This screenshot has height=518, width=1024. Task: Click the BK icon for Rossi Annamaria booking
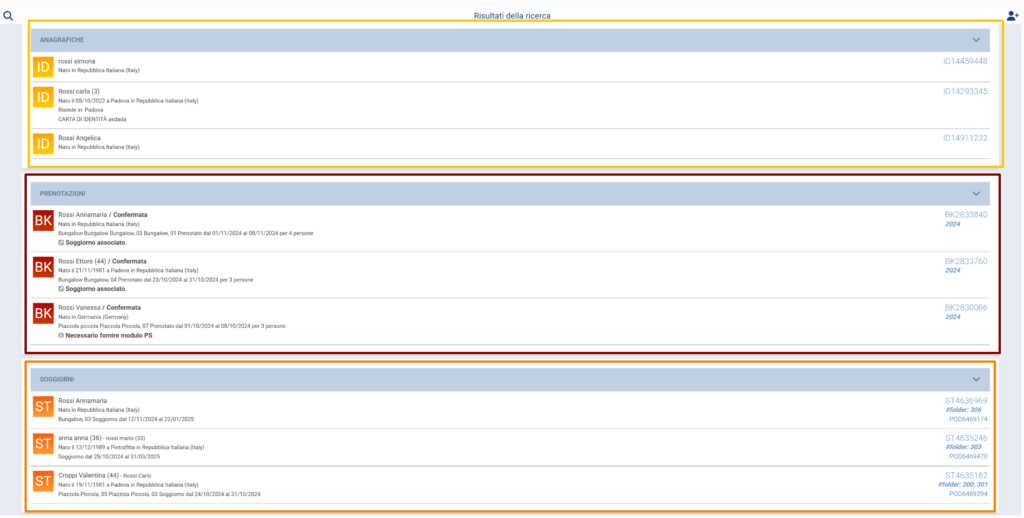coord(43,221)
